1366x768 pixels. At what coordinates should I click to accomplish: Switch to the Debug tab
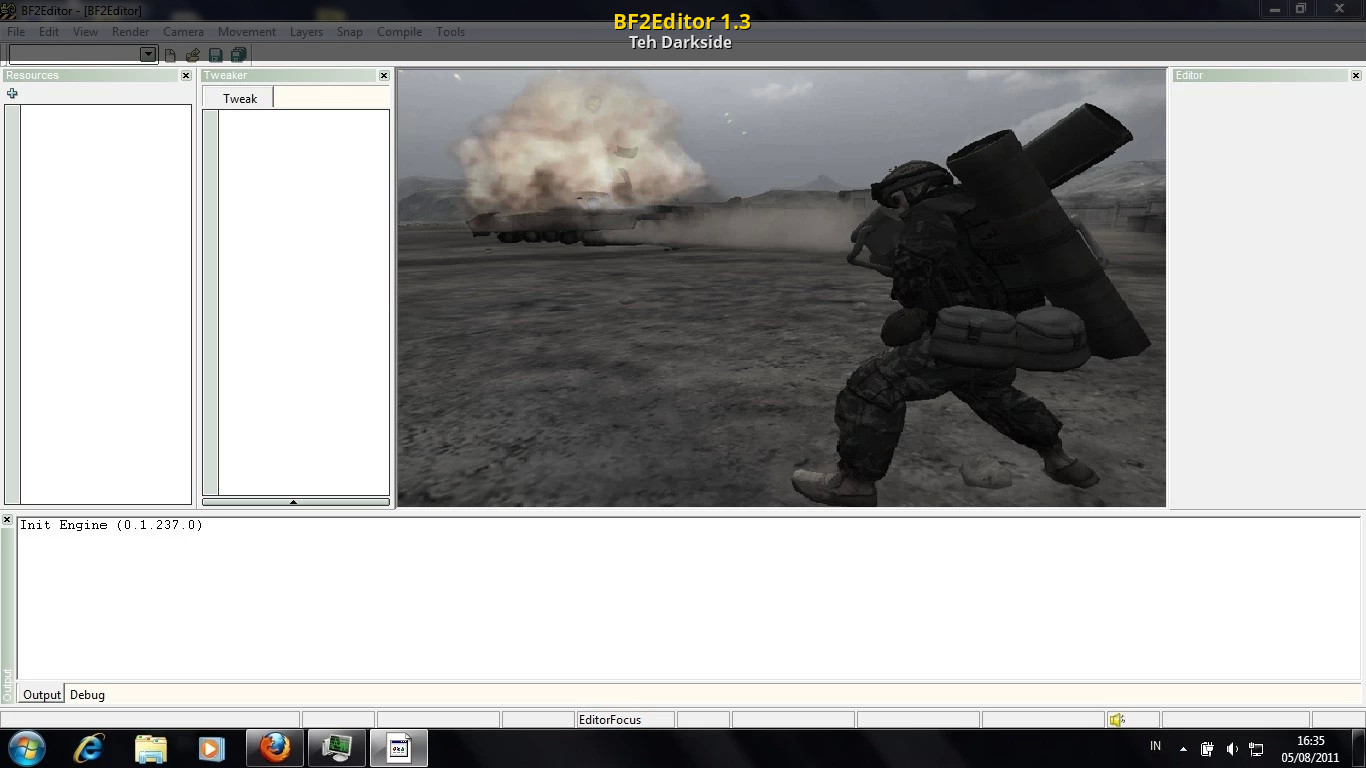coord(87,694)
